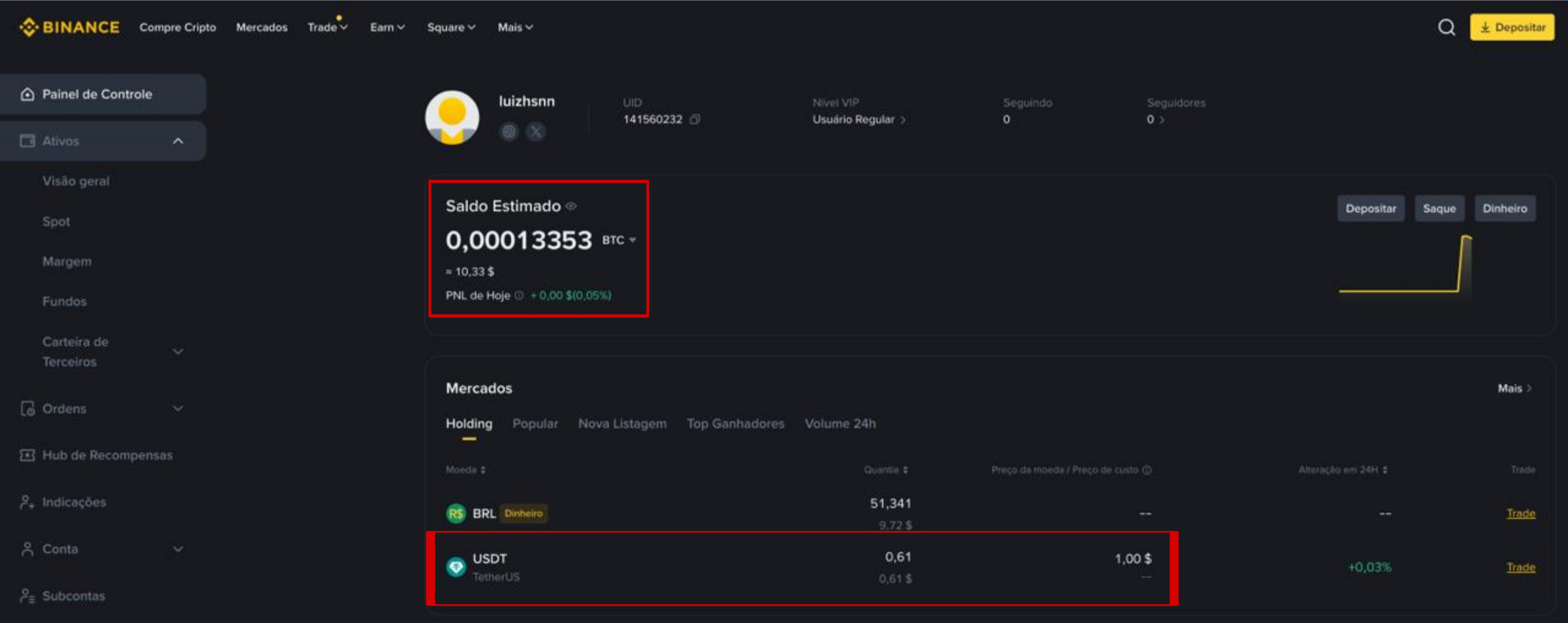The height and width of the screenshot is (623, 1568).
Task: Click the Ordens icon in the sidebar
Action: [x=27, y=408]
